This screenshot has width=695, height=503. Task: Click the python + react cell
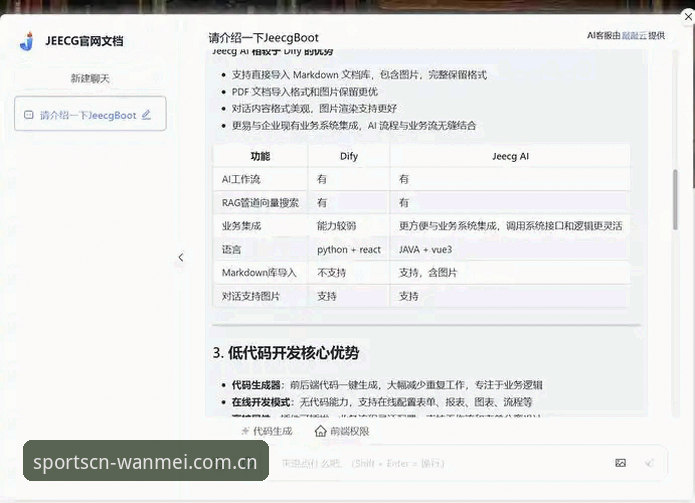pos(349,250)
